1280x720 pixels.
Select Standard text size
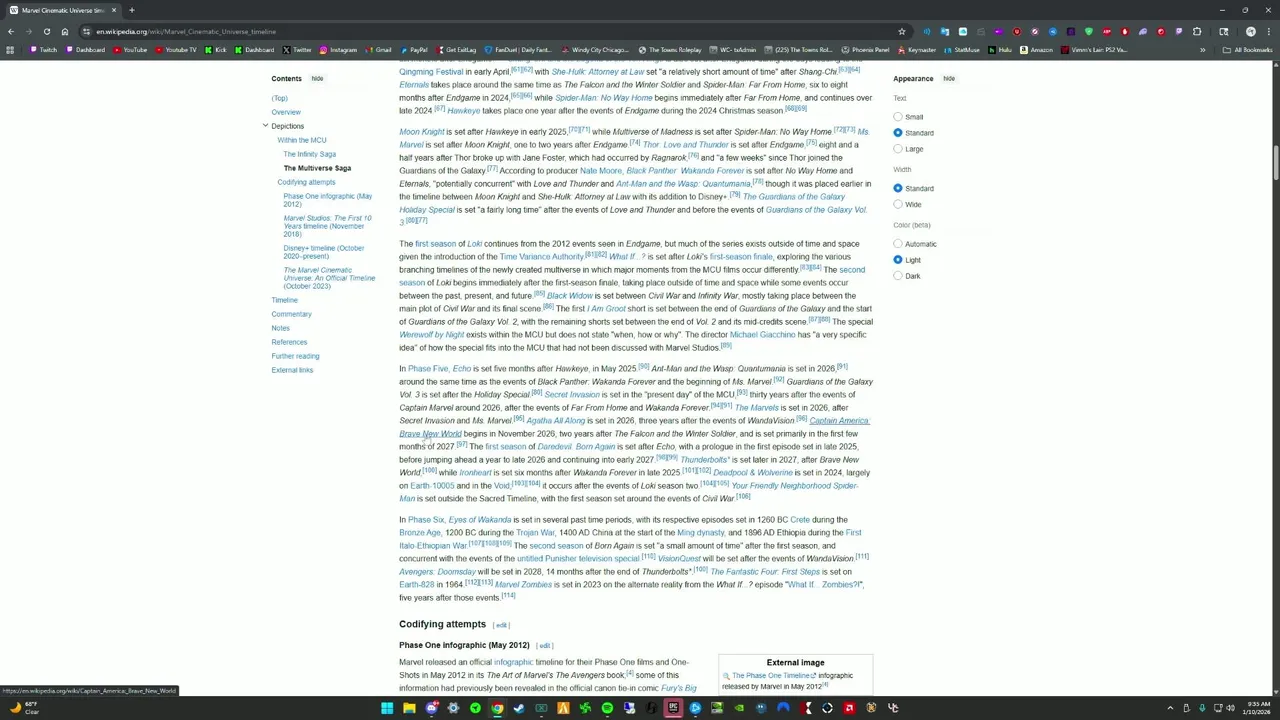tap(898, 133)
